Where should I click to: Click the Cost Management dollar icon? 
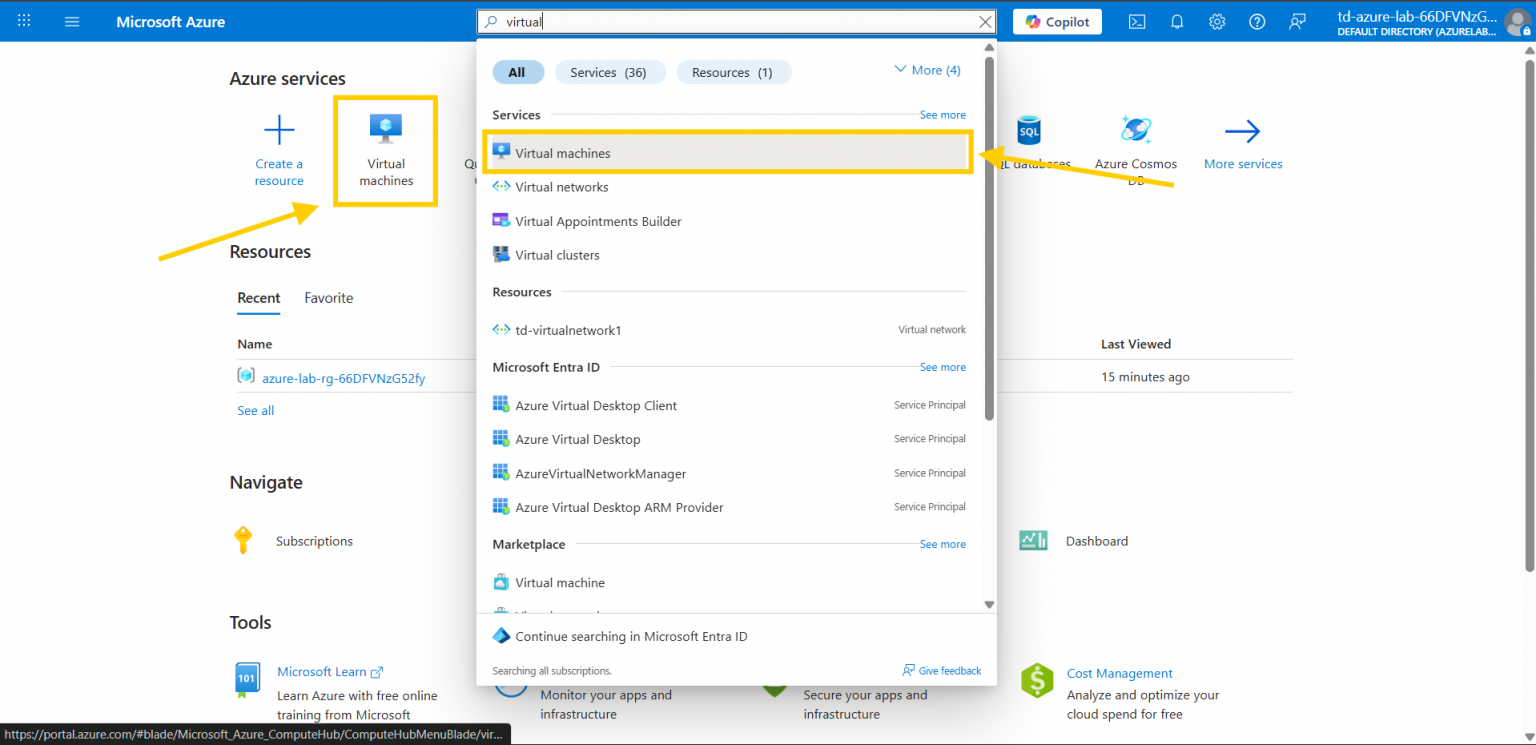1037,681
